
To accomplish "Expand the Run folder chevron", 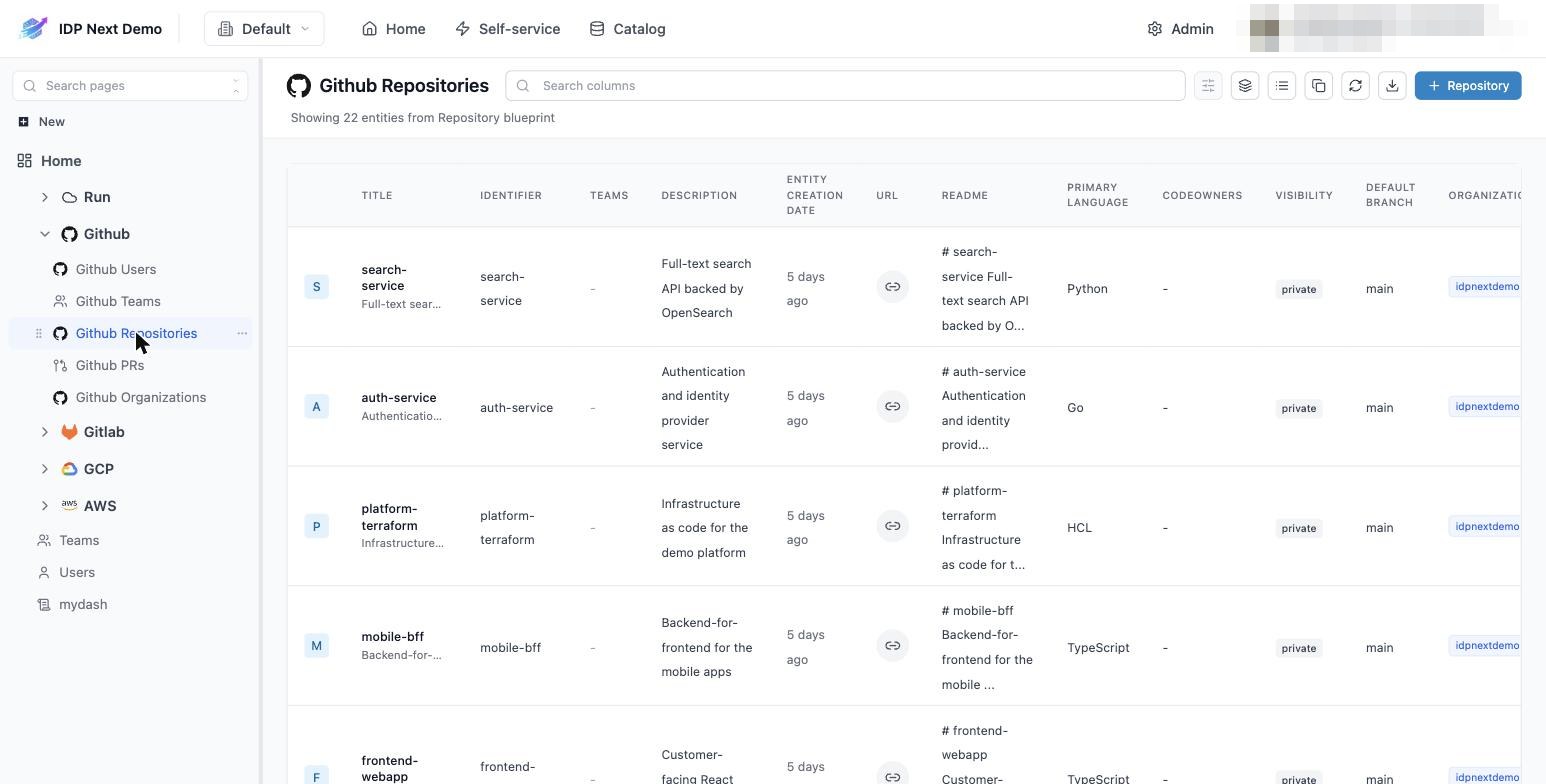I will (x=45, y=198).
